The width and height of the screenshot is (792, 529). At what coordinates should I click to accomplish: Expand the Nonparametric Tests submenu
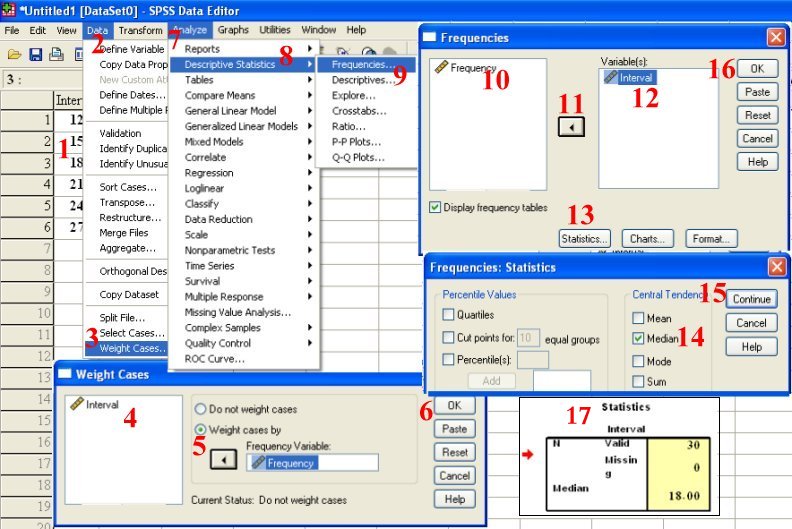[310, 250]
